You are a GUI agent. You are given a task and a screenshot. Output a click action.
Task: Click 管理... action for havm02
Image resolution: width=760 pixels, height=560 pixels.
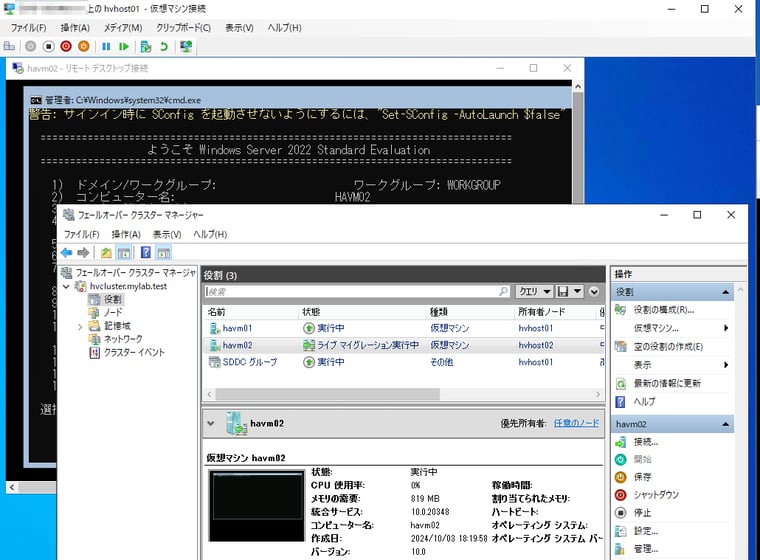[x=645, y=549]
